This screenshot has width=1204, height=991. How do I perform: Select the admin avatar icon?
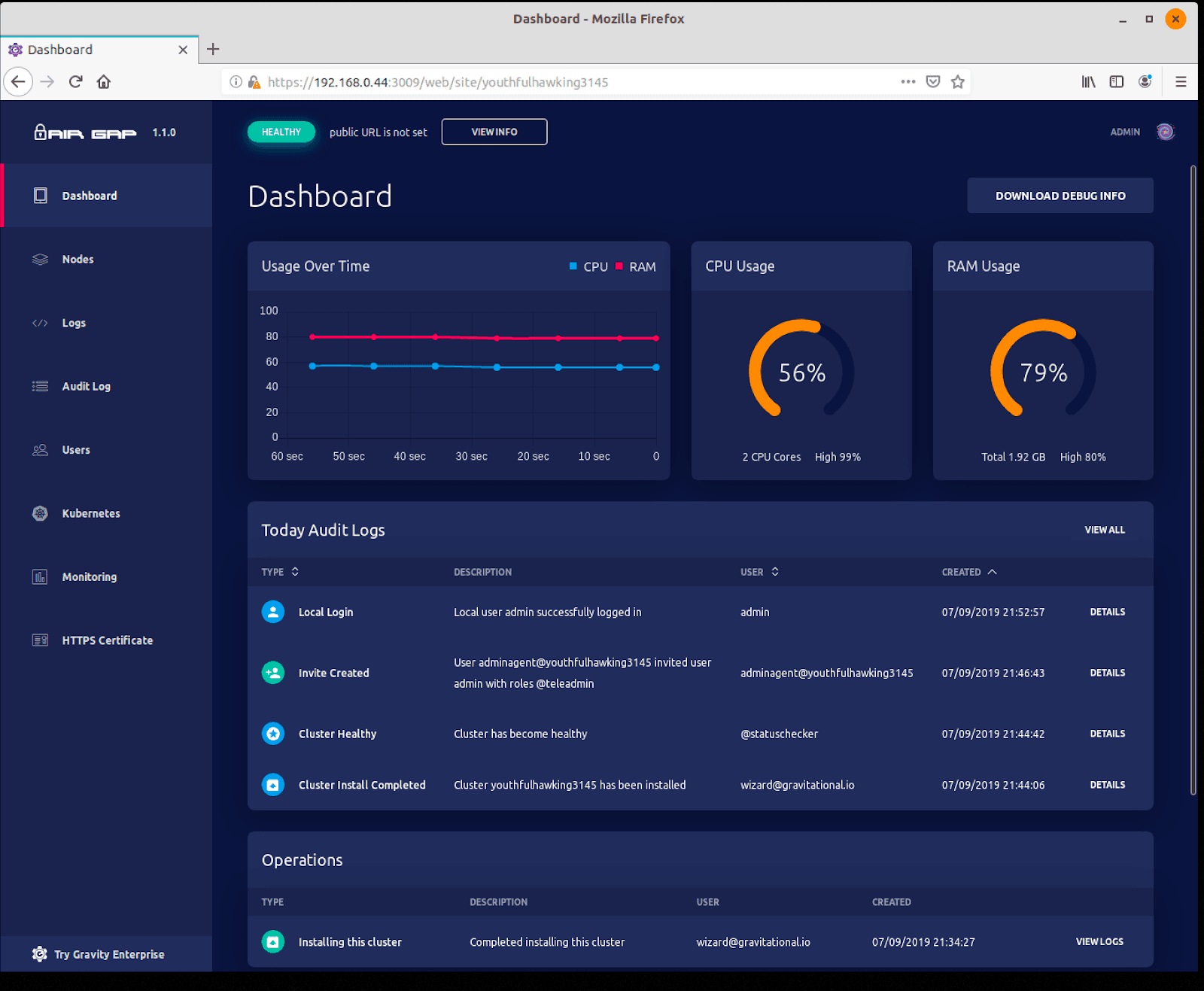(x=1166, y=132)
